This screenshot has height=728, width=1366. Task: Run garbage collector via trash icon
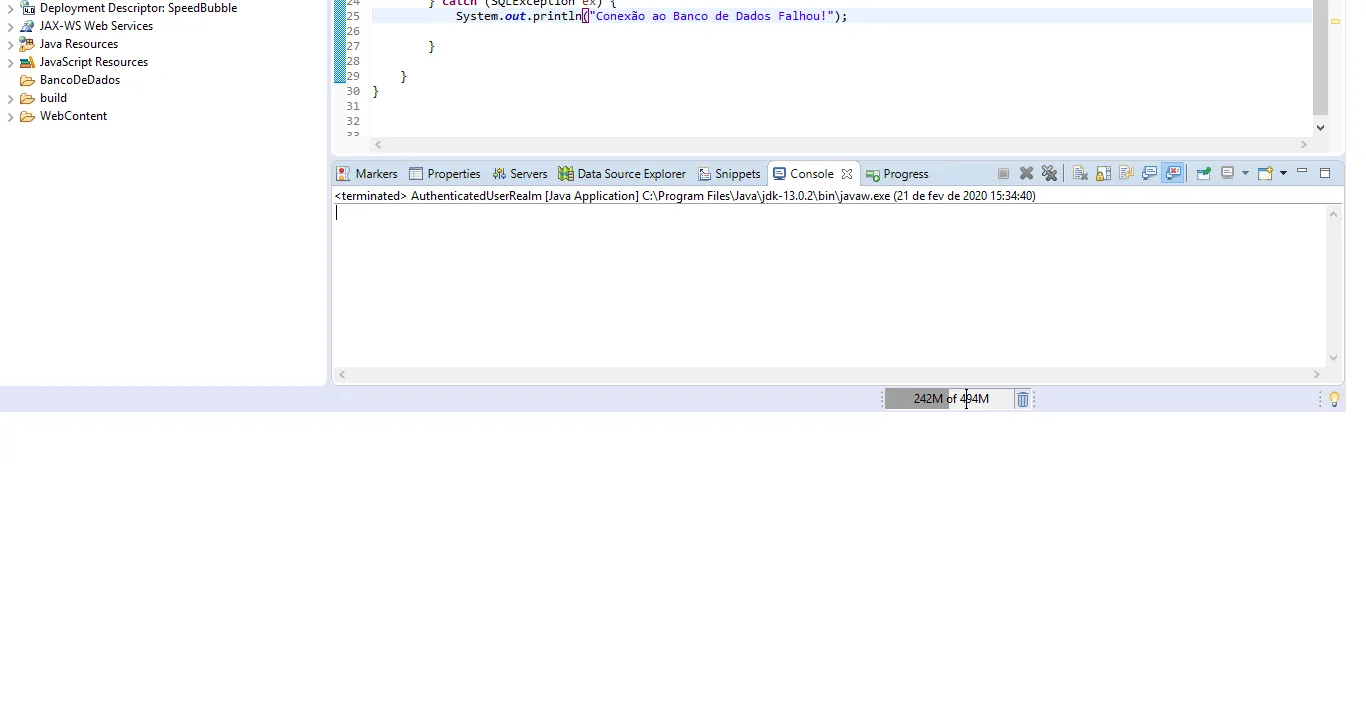pos(1022,400)
